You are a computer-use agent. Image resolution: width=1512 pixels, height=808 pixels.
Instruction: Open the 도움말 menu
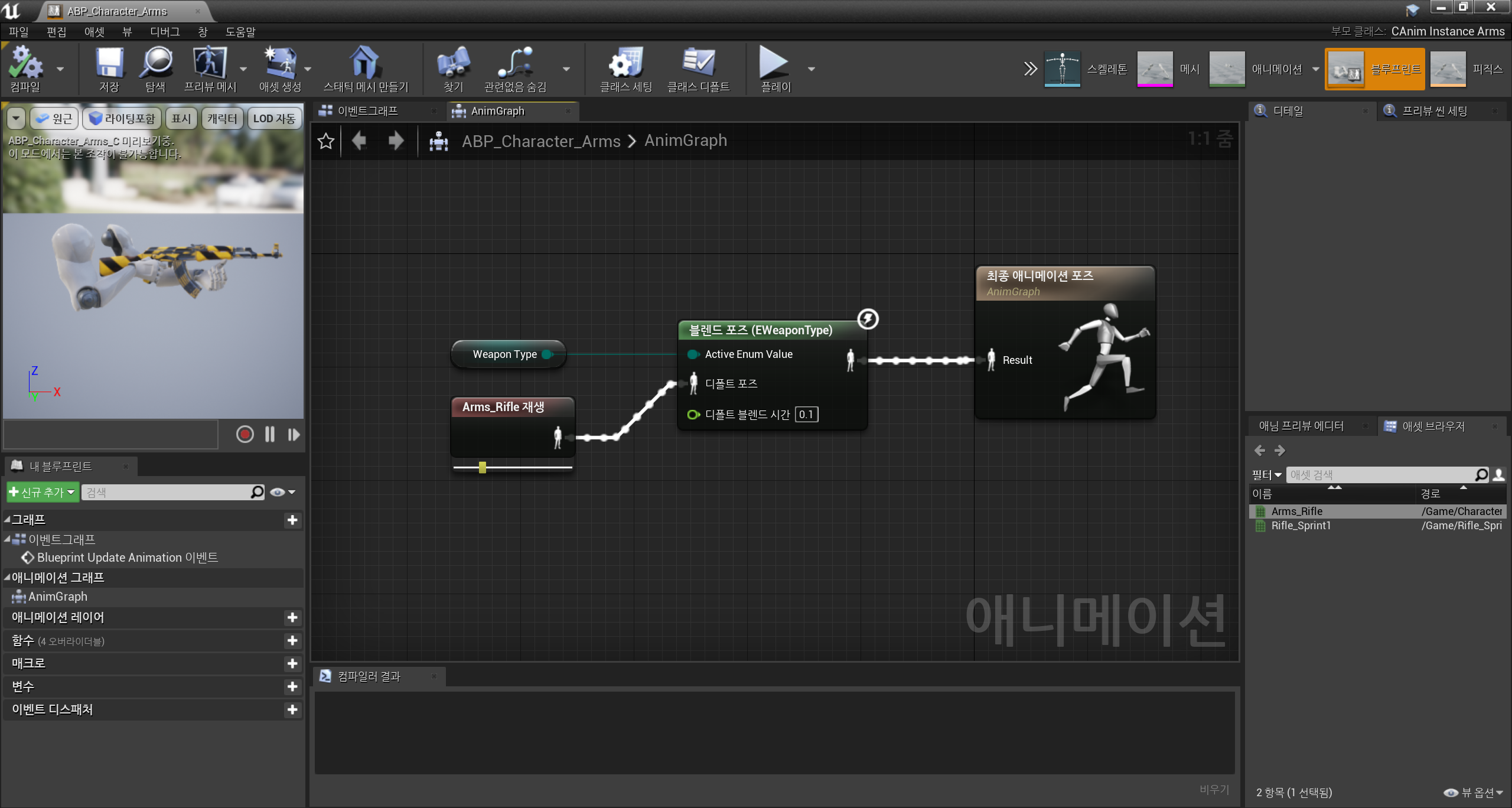(x=240, y=31)
